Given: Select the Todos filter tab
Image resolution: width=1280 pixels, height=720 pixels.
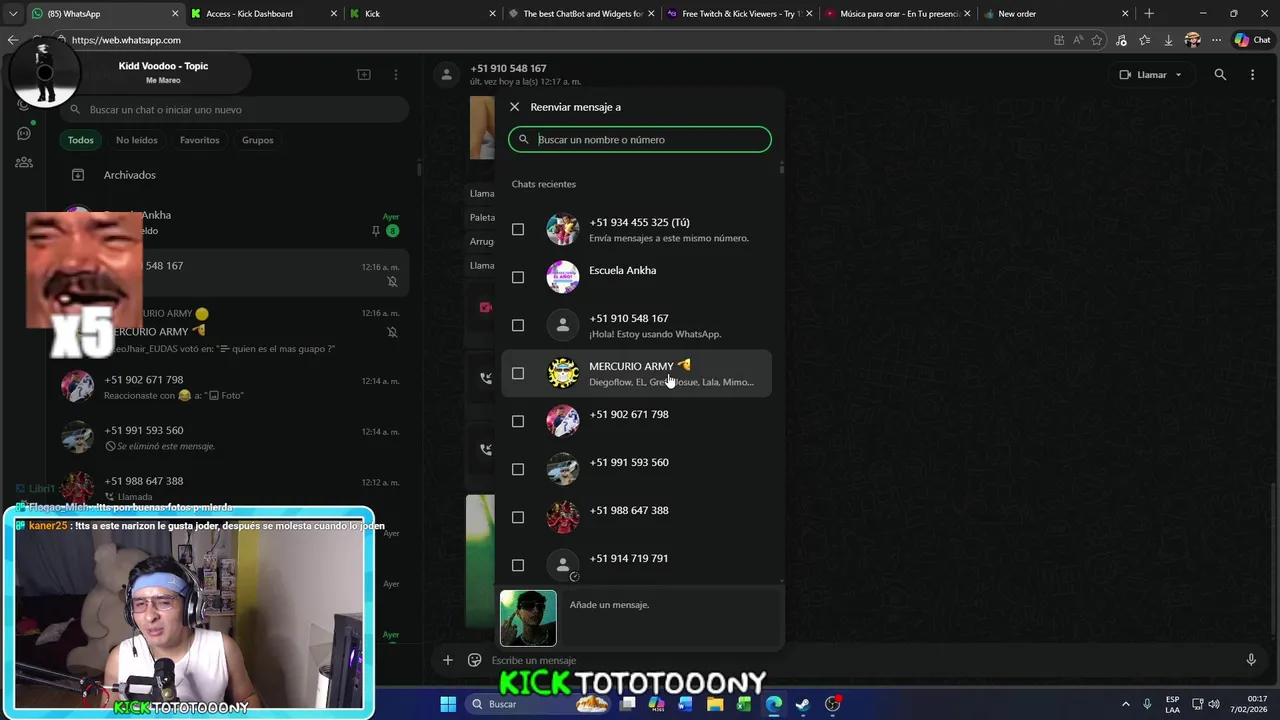Looking at the screenshot, I should pos(81,140).
